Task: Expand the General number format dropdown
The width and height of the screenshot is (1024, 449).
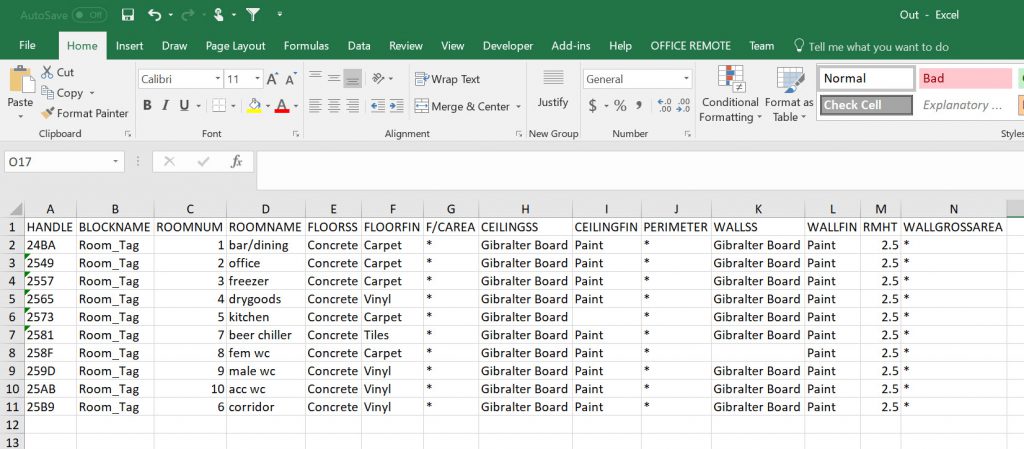Action: tap(686, 79)
